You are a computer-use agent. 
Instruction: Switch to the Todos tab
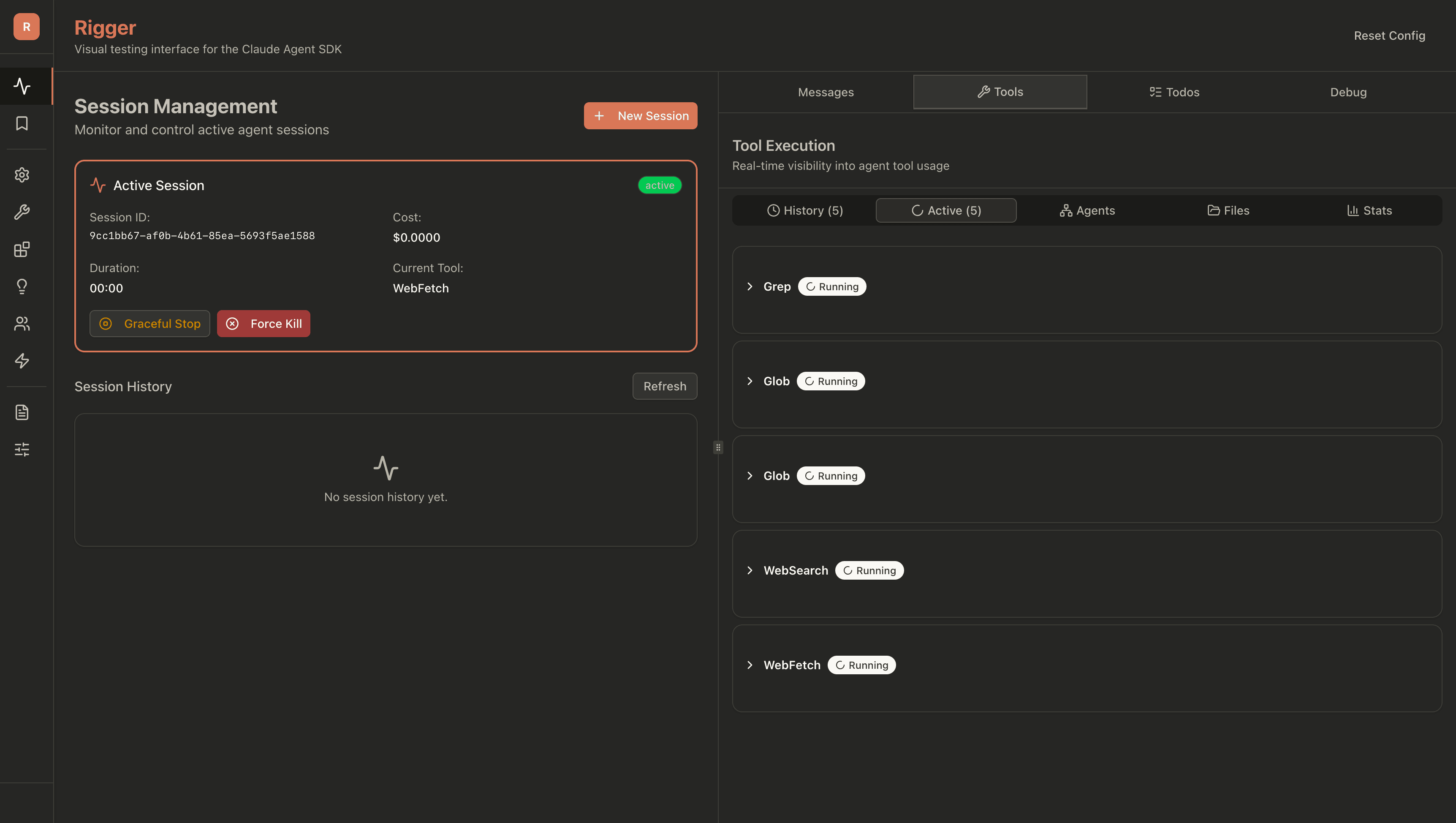(1174, 92)
